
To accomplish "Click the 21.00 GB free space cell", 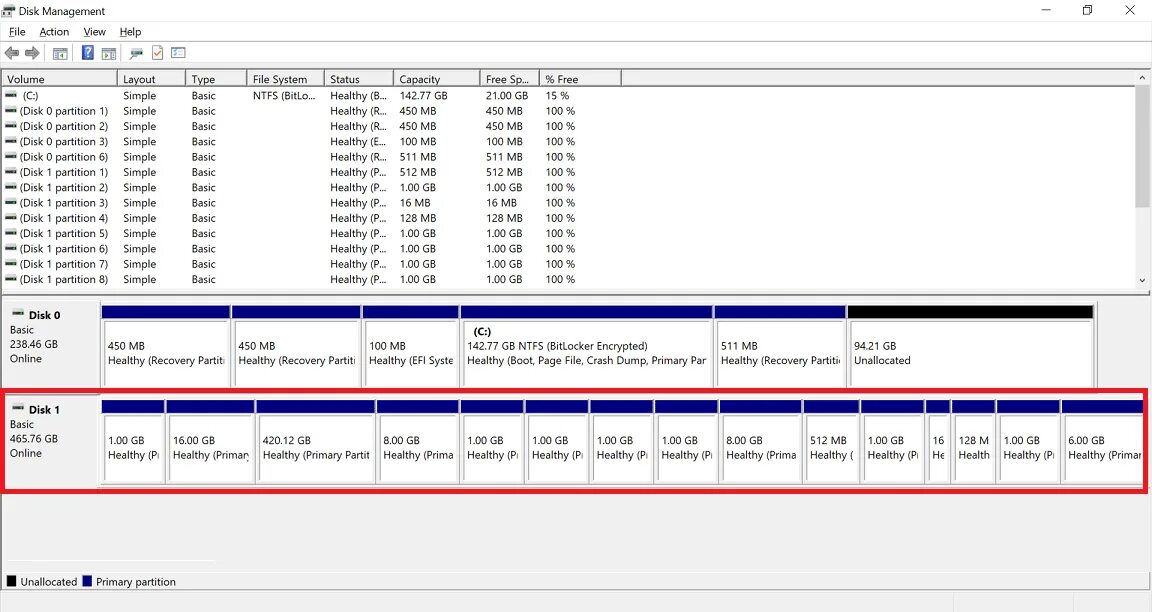I will click(x=507, y=96).
